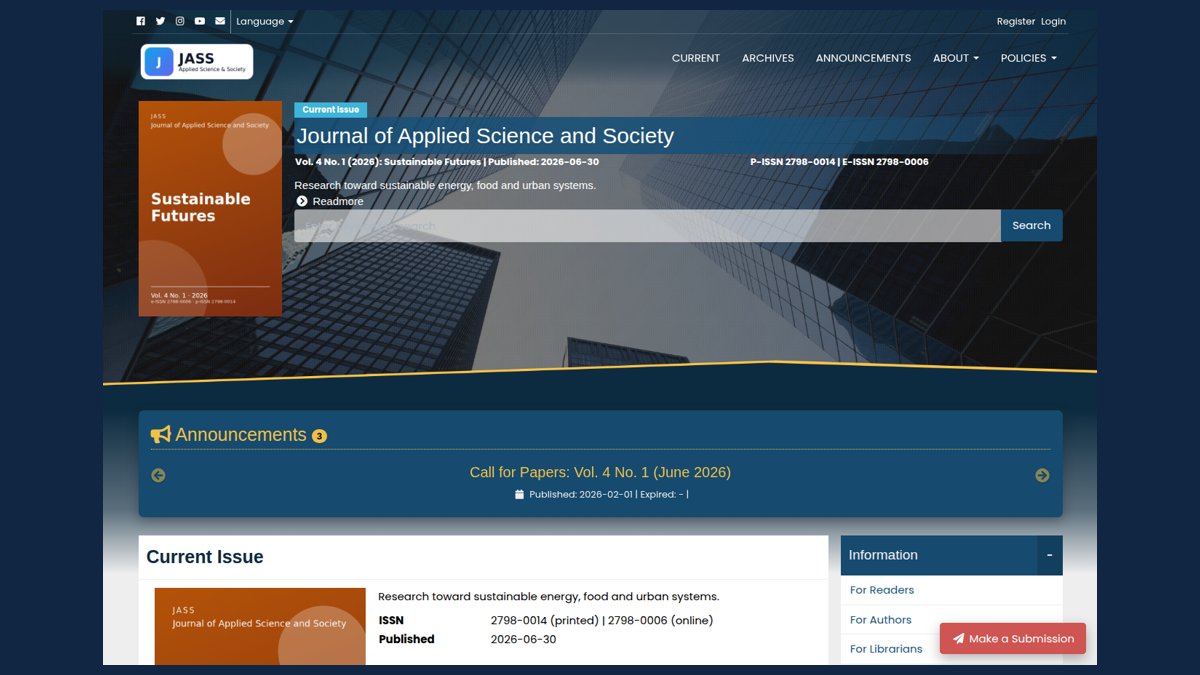Click the ISSN value 2798-0014 (printed)
1200x675 pixels.
pyautogui.click(x=544, y=621)
